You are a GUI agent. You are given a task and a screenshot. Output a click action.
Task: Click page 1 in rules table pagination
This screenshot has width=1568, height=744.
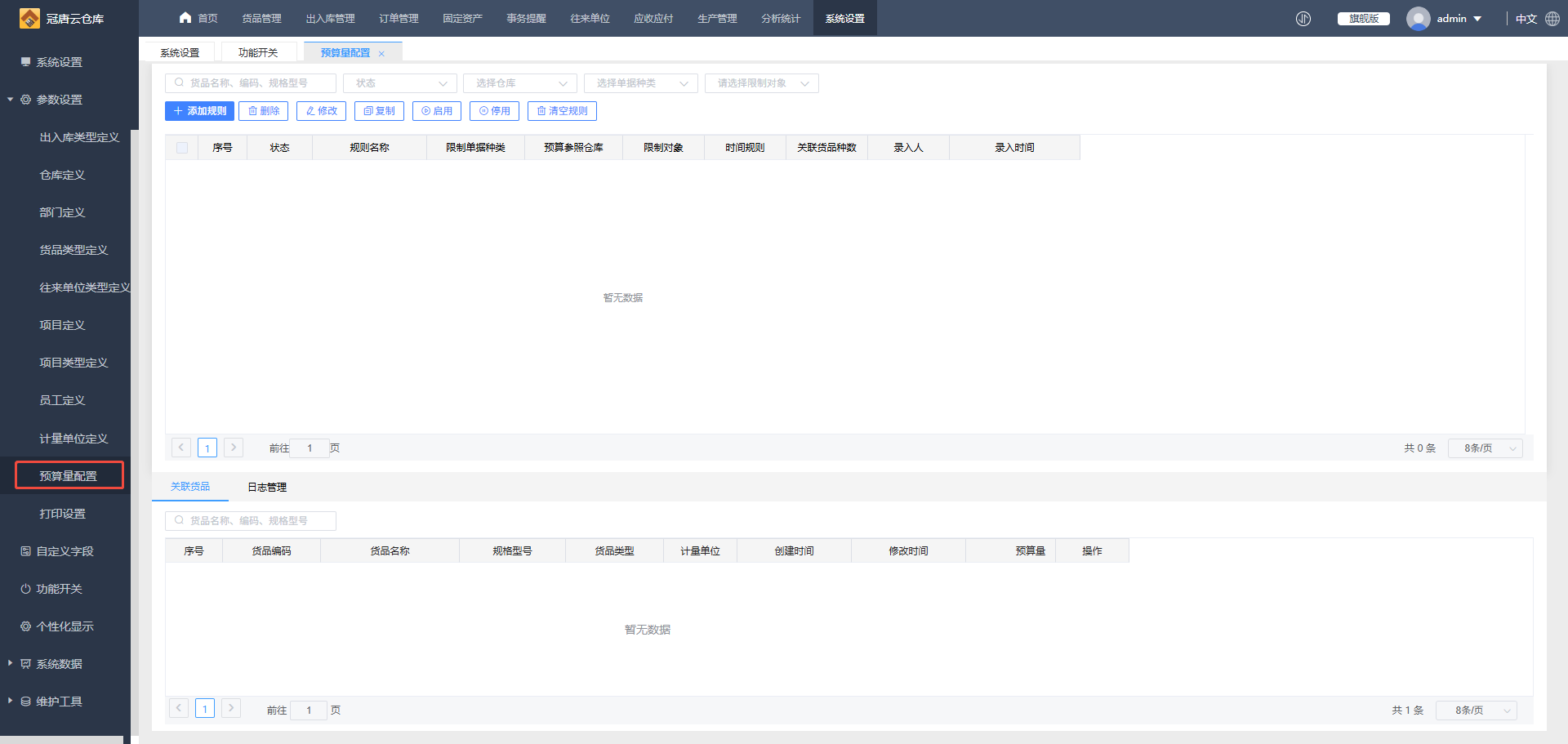207,448
